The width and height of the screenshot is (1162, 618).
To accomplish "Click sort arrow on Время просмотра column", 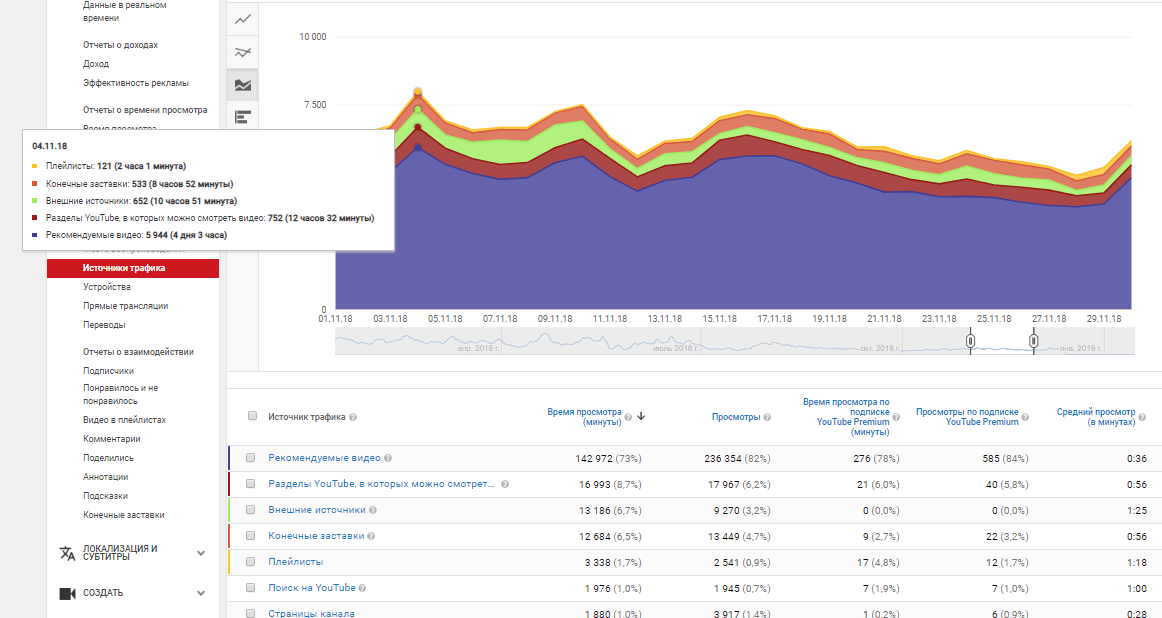I will (x=641, y=417).
